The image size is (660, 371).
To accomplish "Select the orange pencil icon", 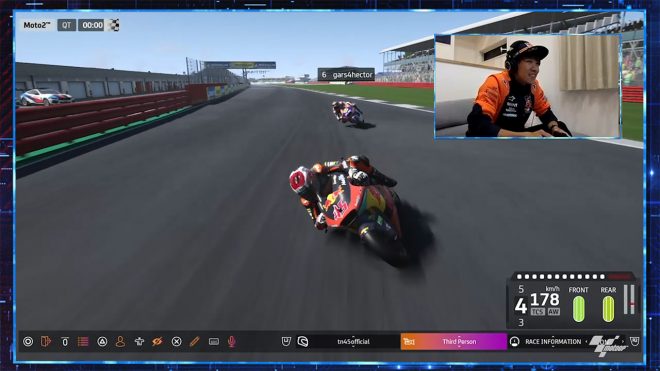I will click(194, 342).
